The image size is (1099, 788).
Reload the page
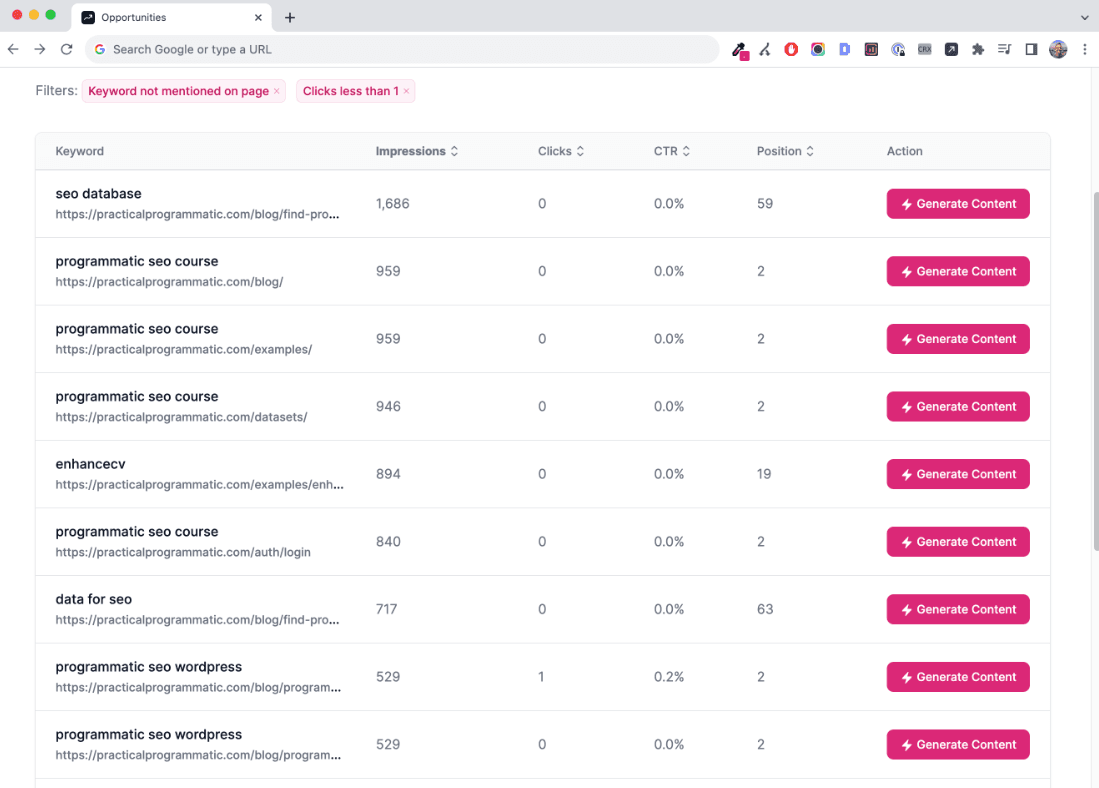click(x=67, y=49)
